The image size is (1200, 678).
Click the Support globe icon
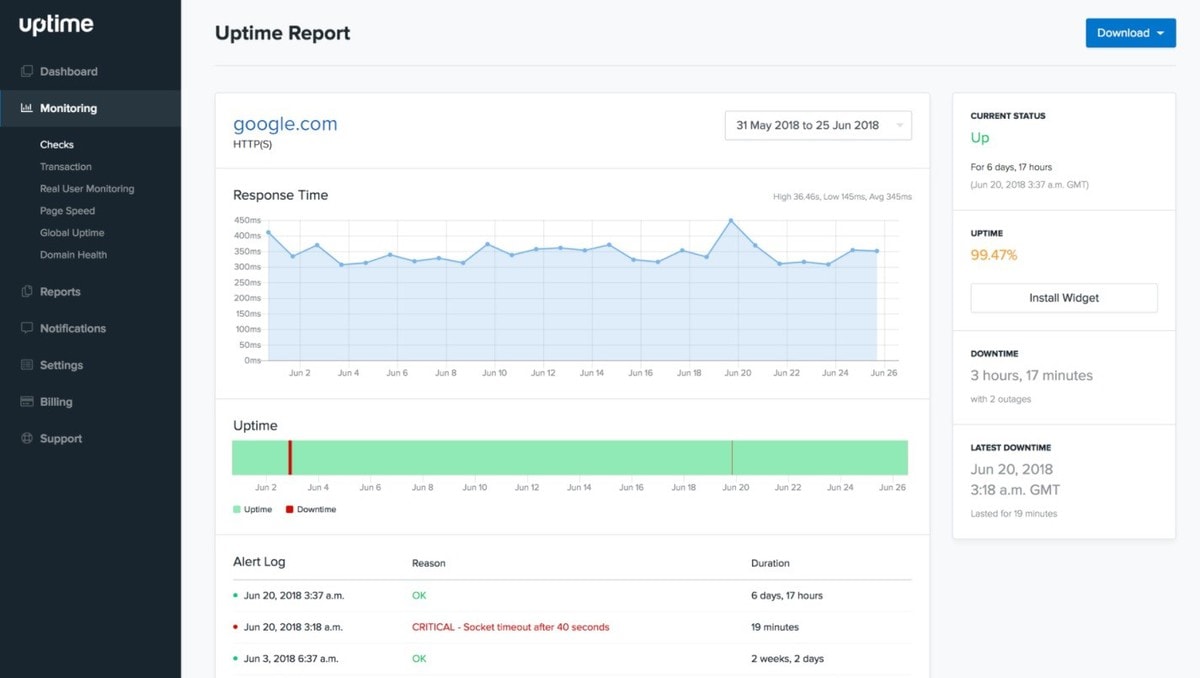pyautogui.click(x=27, y=438)
